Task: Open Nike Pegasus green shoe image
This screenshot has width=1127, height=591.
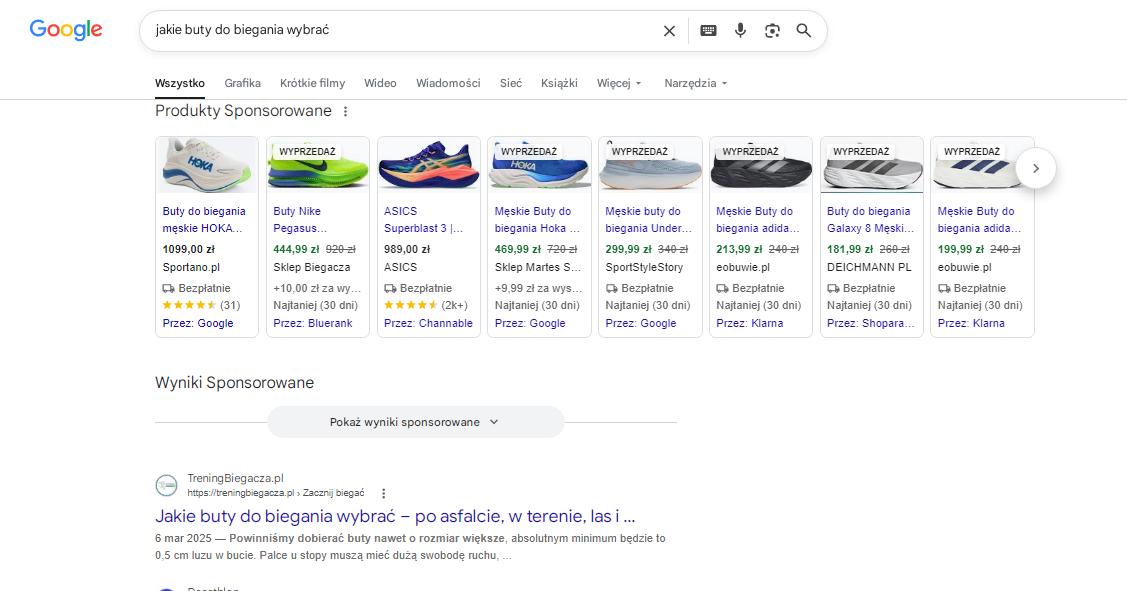Action: coord(318,165)
